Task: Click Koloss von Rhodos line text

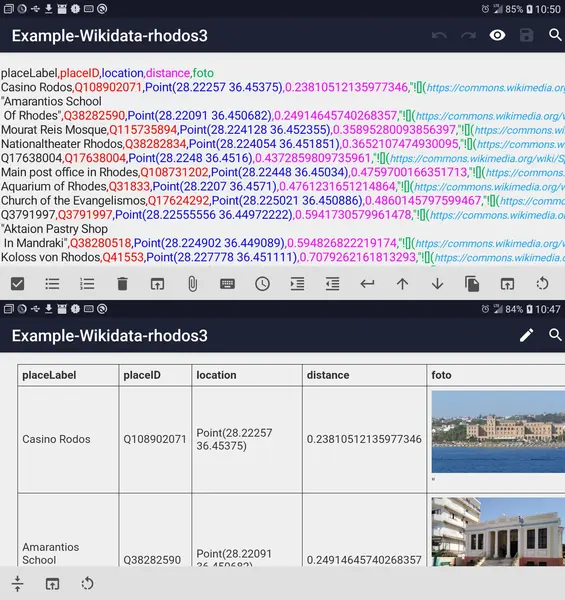Action: [50, 257]
